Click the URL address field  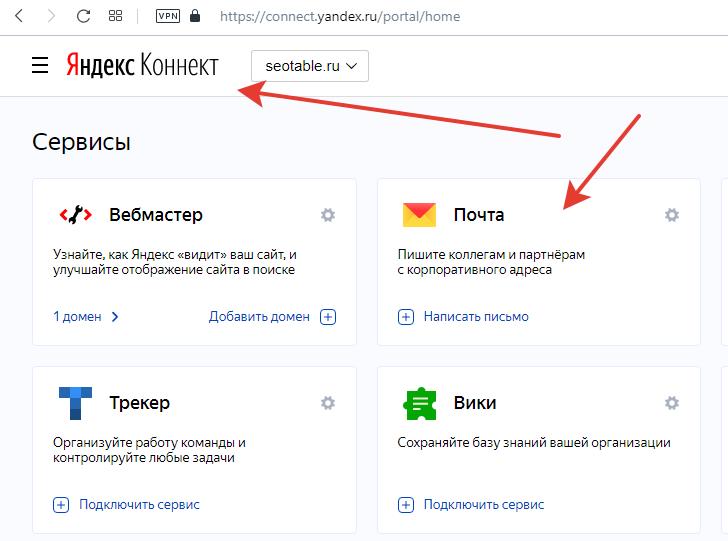(x=340, y=17)
